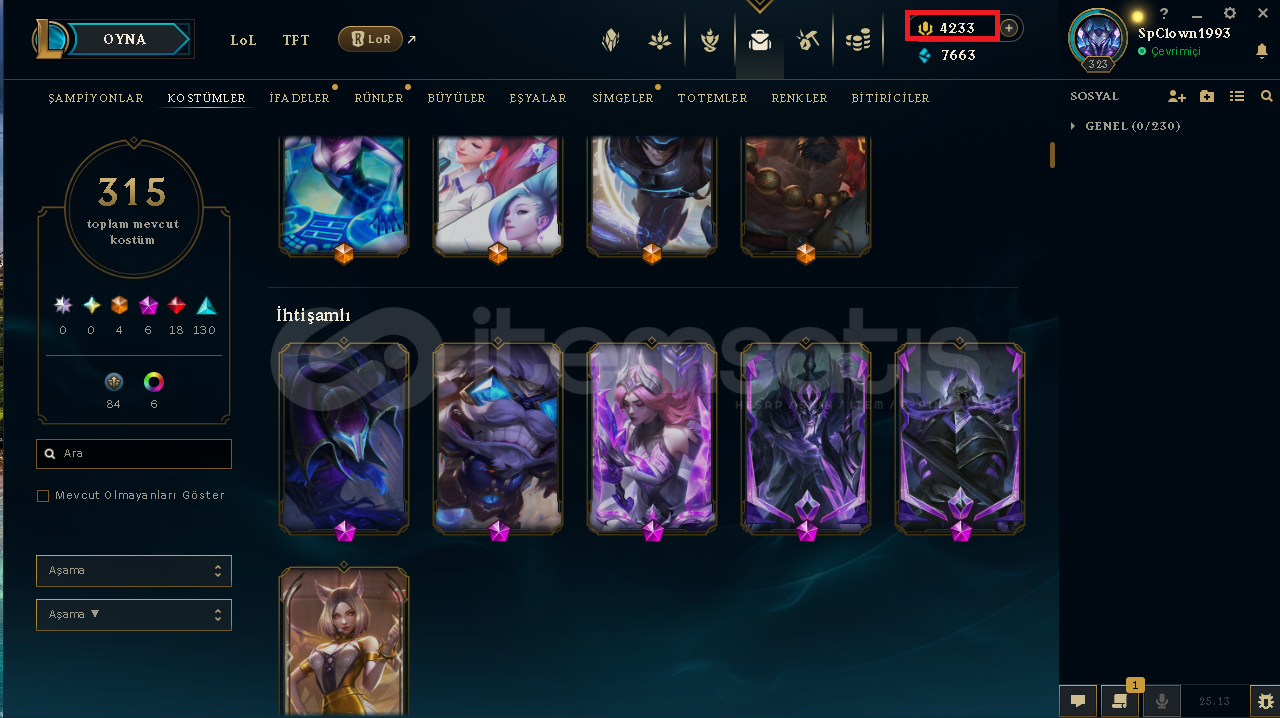Open the first Aşama dropdown

tap(134, 570)
